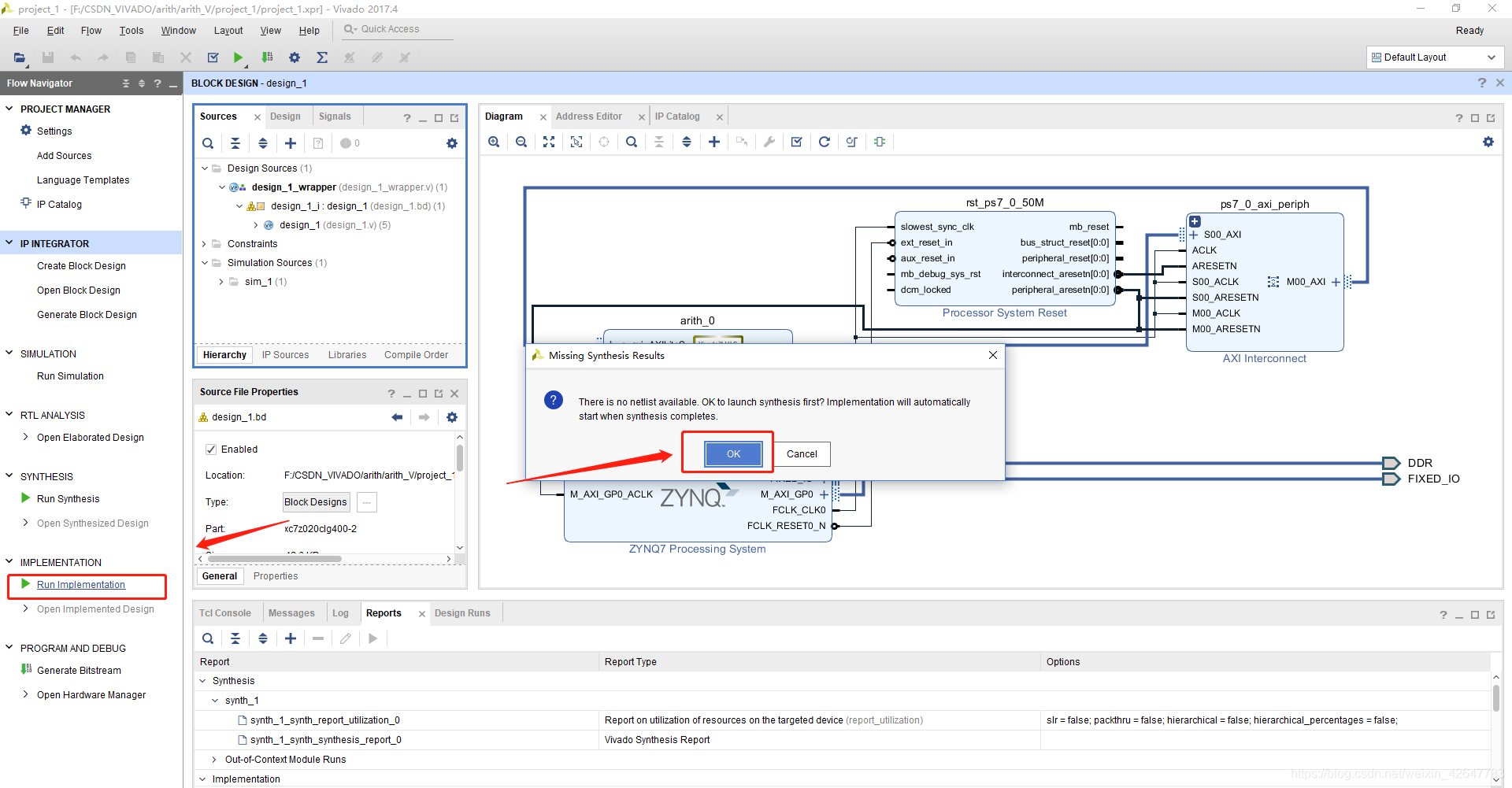Click the Save toolbar icon
This screenshot has height=788, width=1512.
tap(48, 57)
